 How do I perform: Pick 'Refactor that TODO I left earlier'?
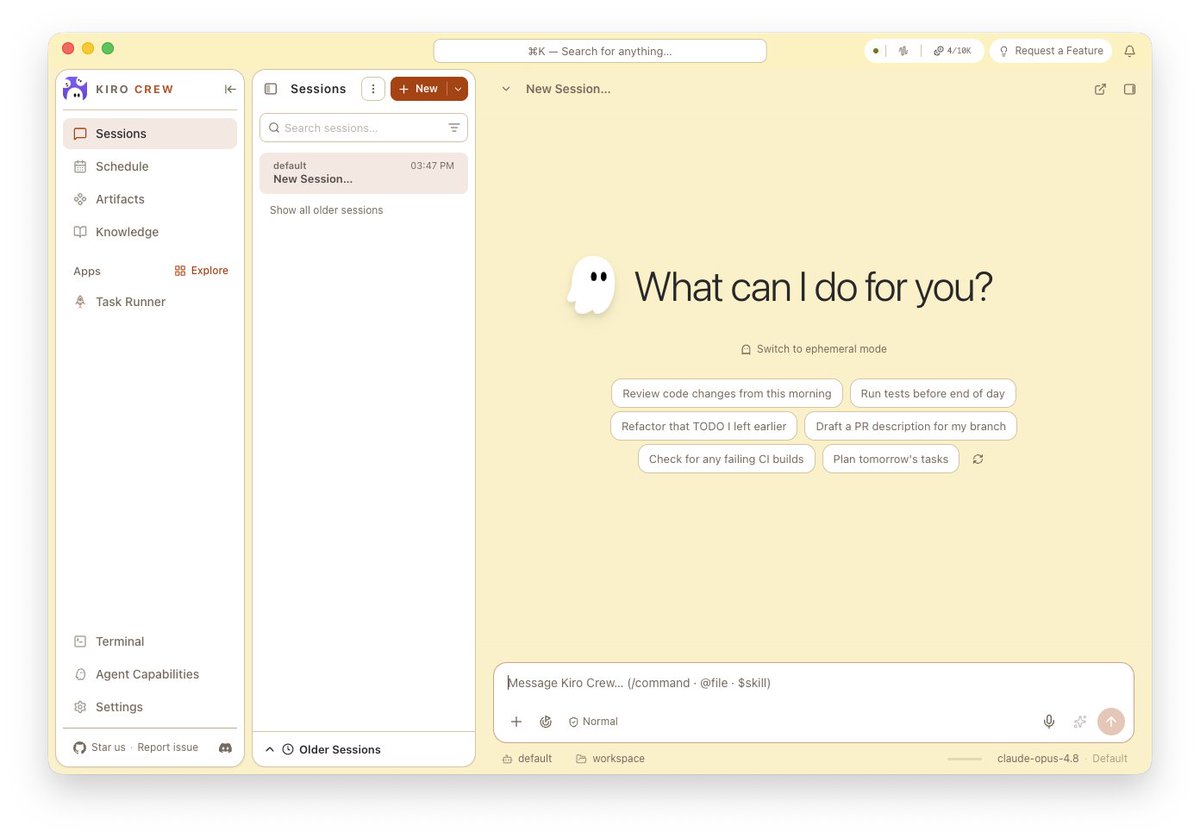click(x=704, y=426)
